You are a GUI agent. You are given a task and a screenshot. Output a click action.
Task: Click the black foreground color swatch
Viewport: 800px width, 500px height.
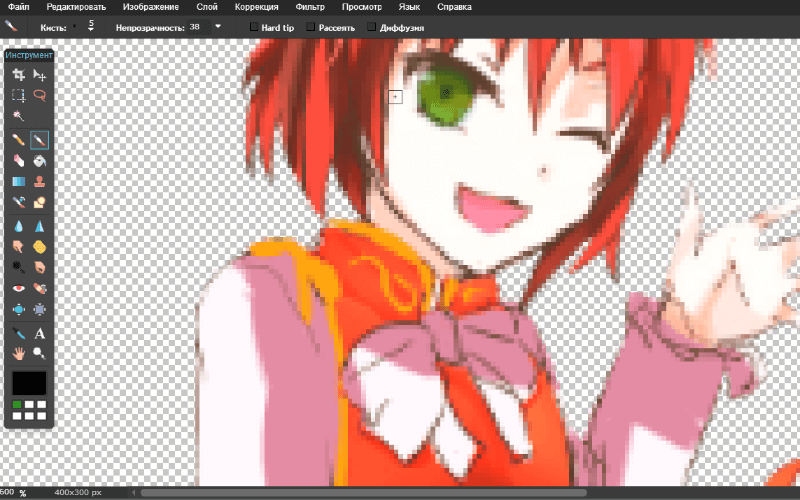(29, 383)
